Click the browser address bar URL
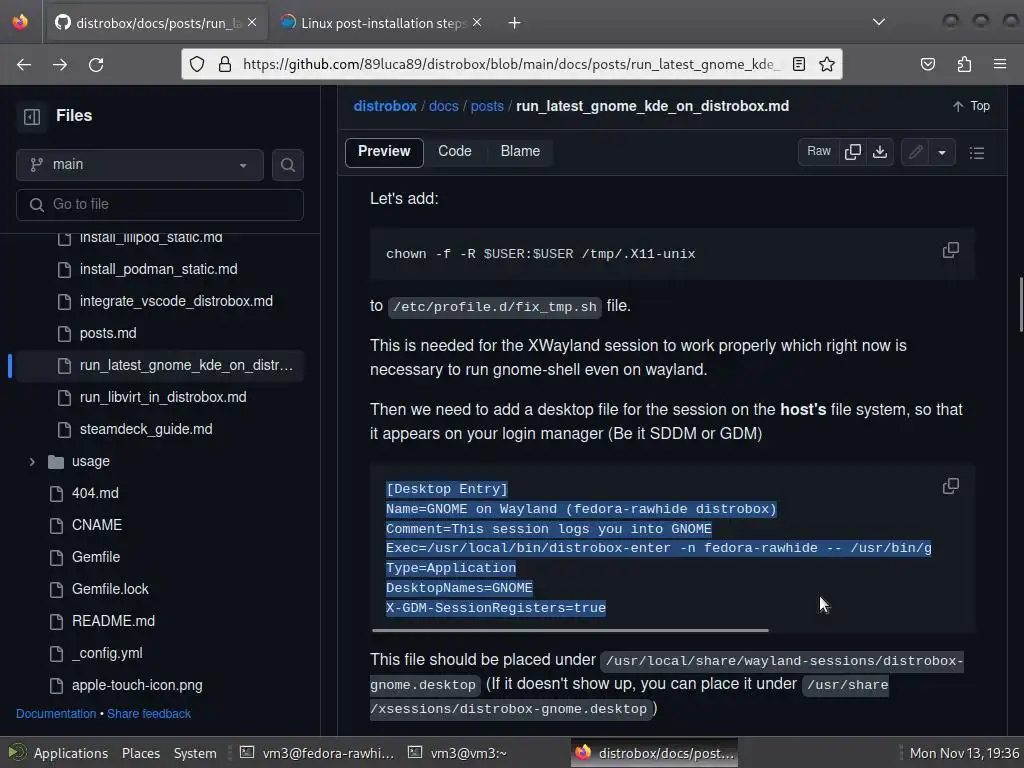The width and height of the screenshot is (1024, 768). point(509,64)
